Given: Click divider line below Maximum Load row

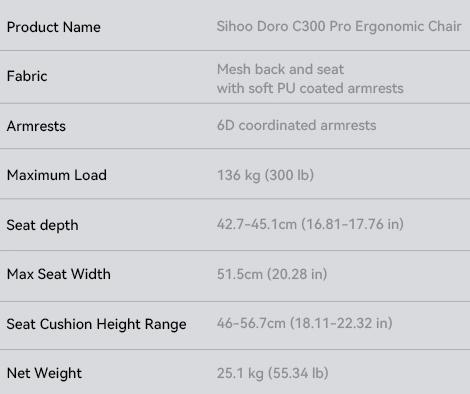Looking at the screenshot, I should tap(235, 199).
